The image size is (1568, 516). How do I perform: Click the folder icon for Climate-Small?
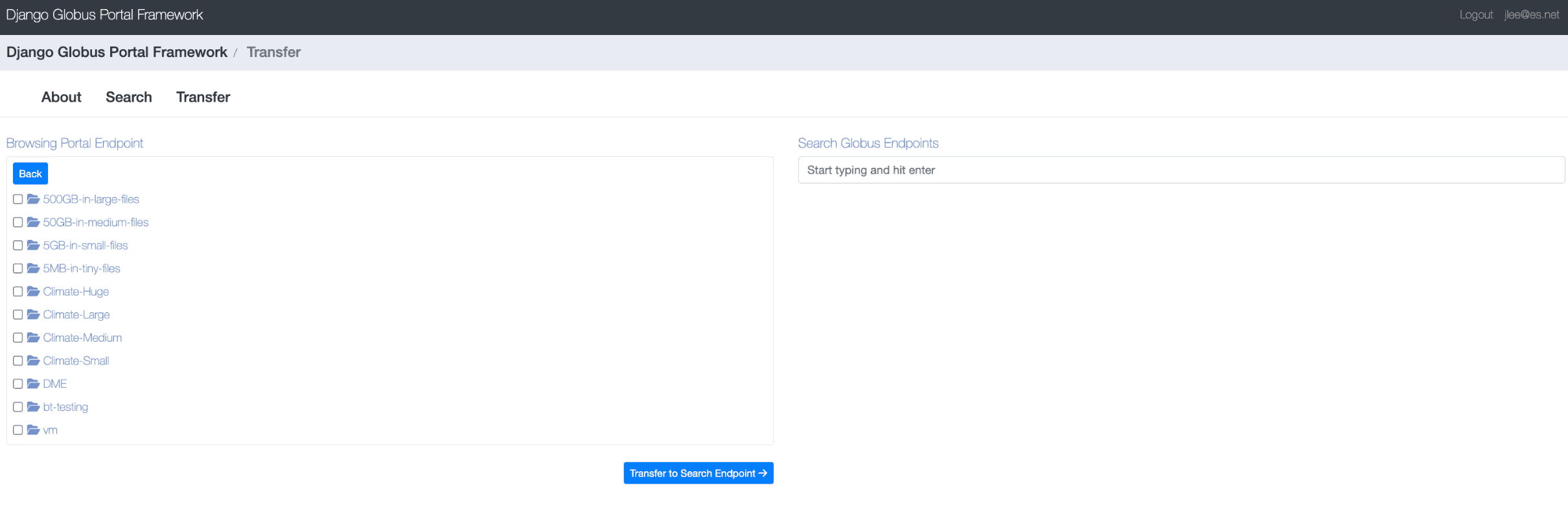[33, 360]
